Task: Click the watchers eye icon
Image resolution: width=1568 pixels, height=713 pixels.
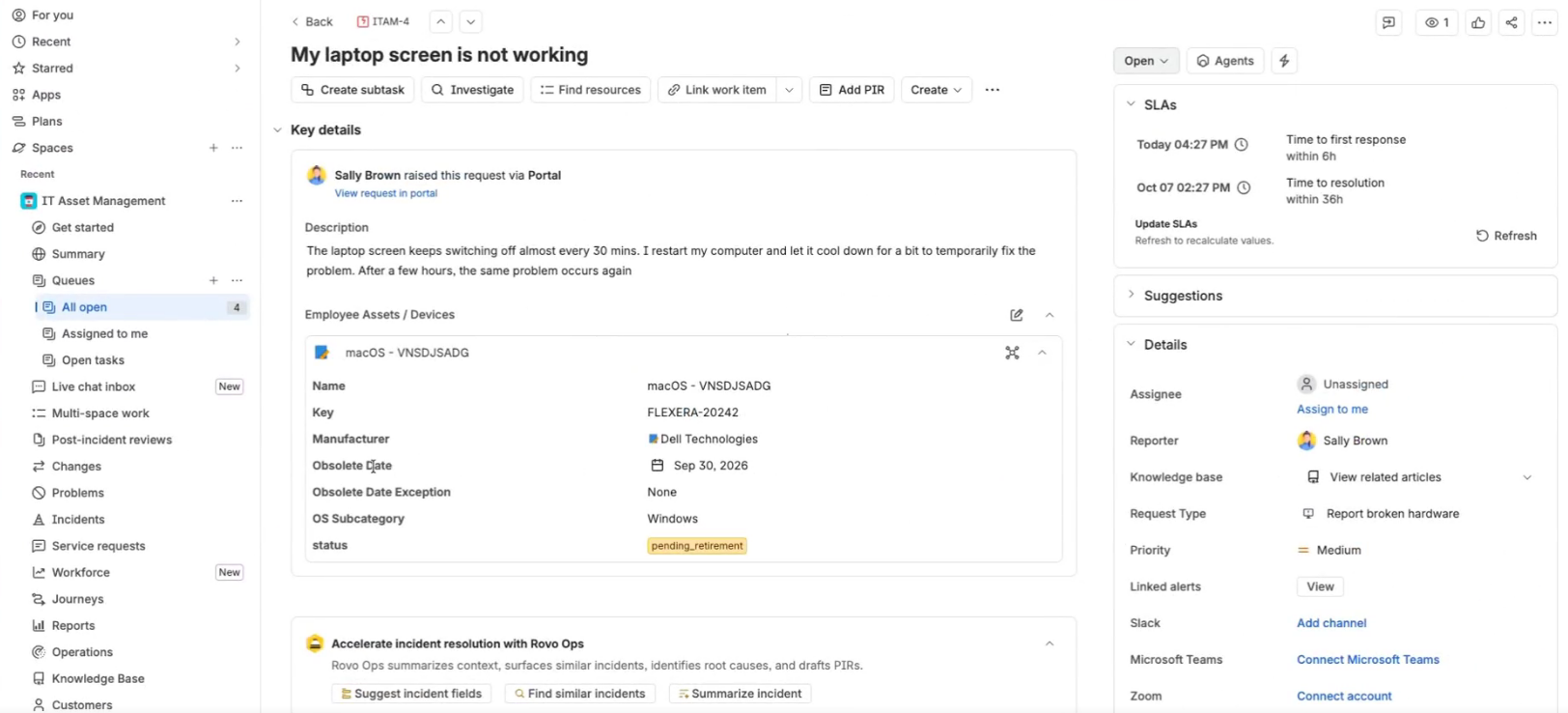Action: pyautogui.click(x=1437, y=22)
